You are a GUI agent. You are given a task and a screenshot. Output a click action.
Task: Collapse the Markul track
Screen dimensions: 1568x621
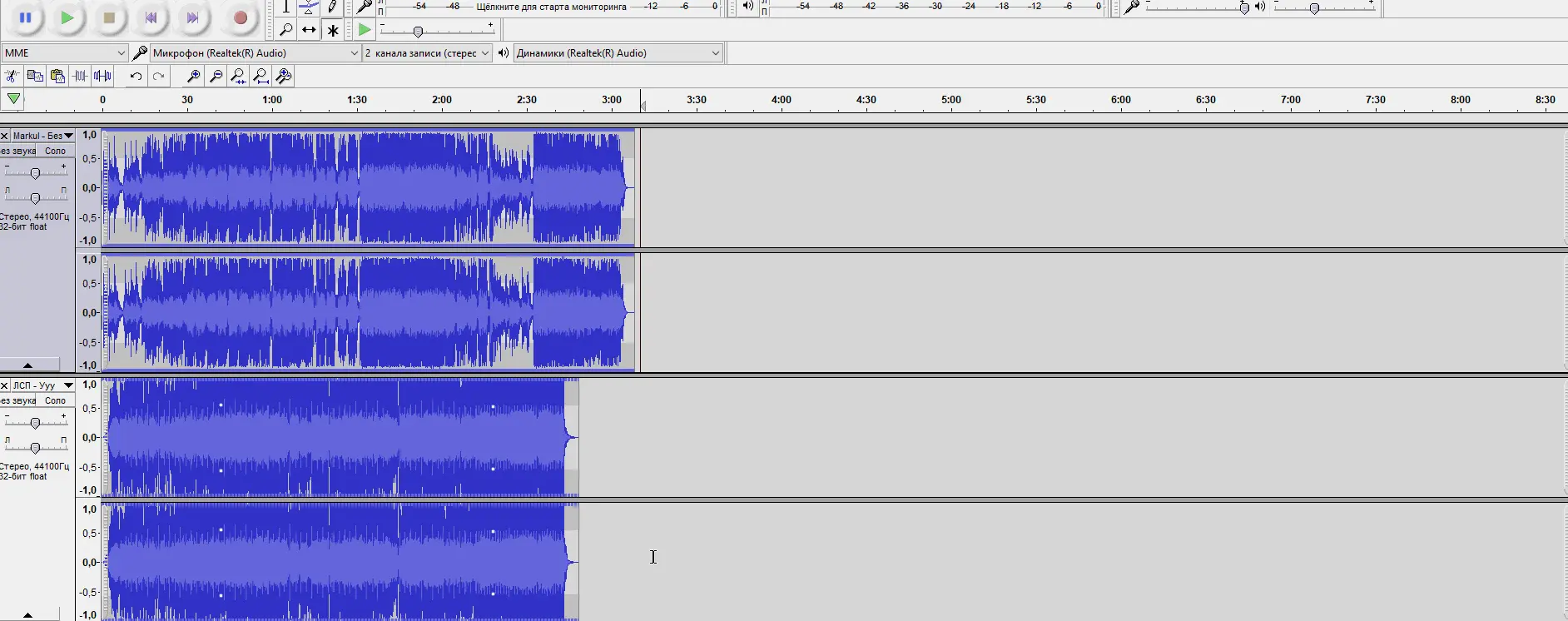pyautogui.click(x=27, y=365)
